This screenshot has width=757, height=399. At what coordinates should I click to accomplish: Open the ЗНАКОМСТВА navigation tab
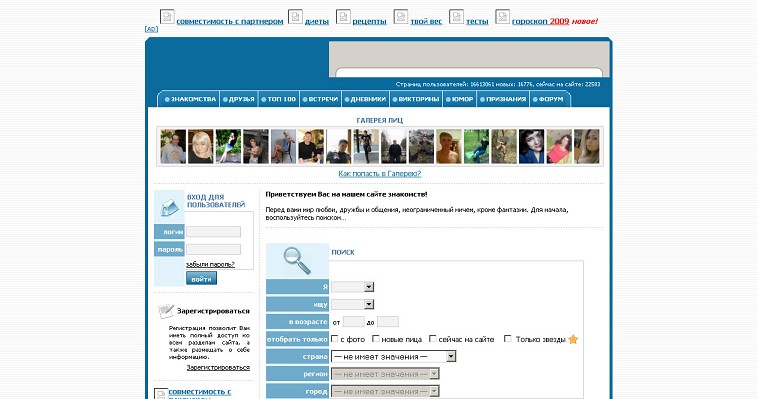pos(190,99)
